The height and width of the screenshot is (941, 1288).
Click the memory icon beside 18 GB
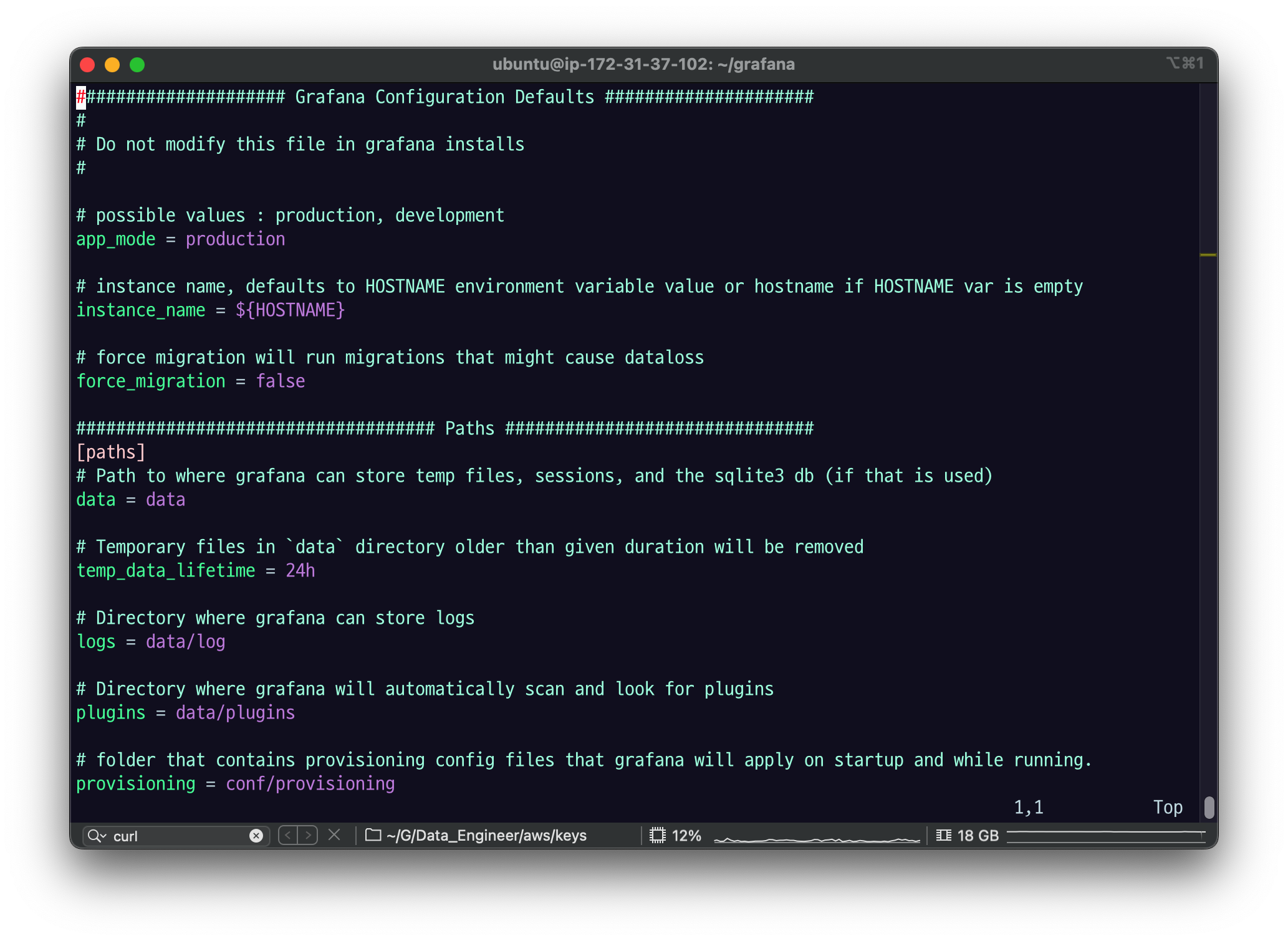tap(943, 835)
